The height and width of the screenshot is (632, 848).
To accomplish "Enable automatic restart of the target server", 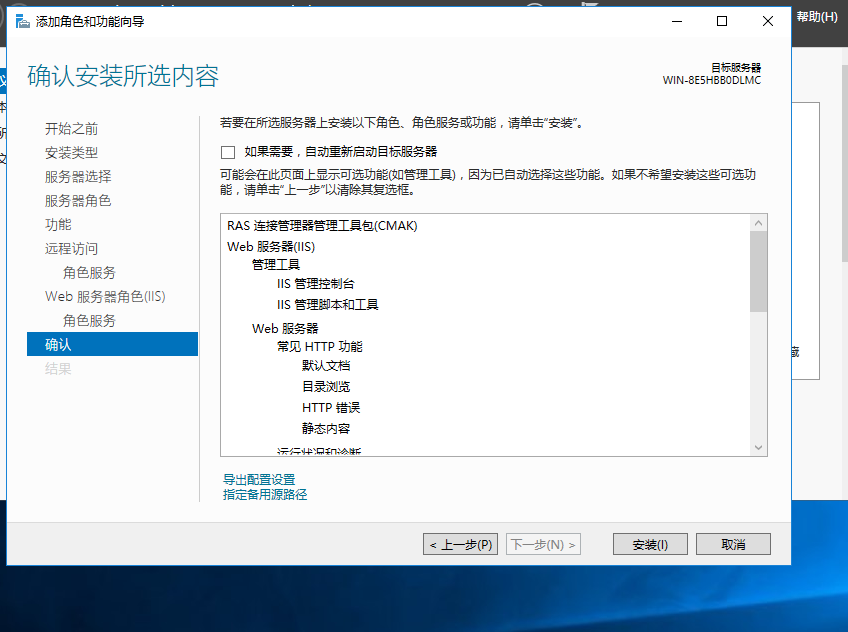I will tap(226, 152).
